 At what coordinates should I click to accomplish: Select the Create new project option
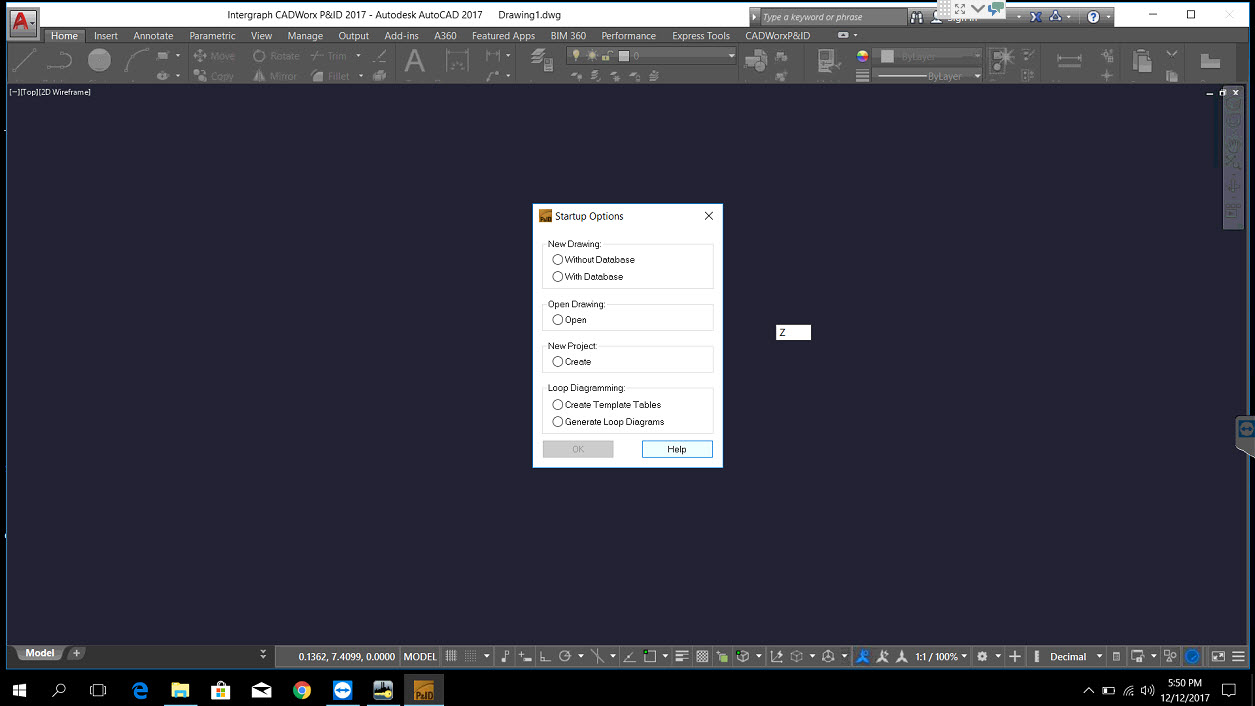(558, 362)
